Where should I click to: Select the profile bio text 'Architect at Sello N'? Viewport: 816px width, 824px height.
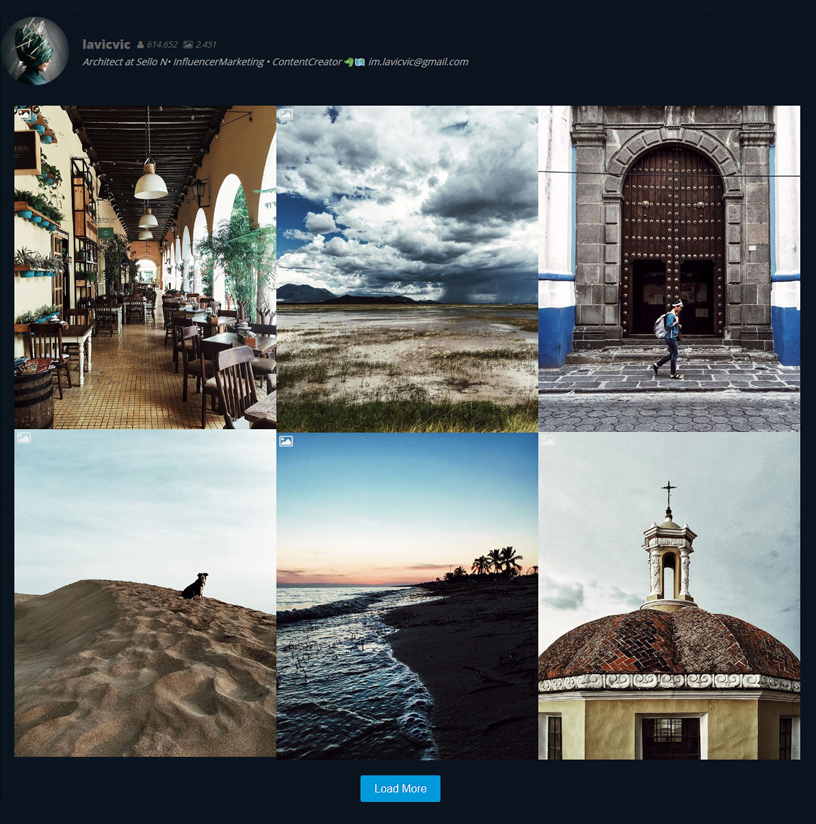point(125,62)
